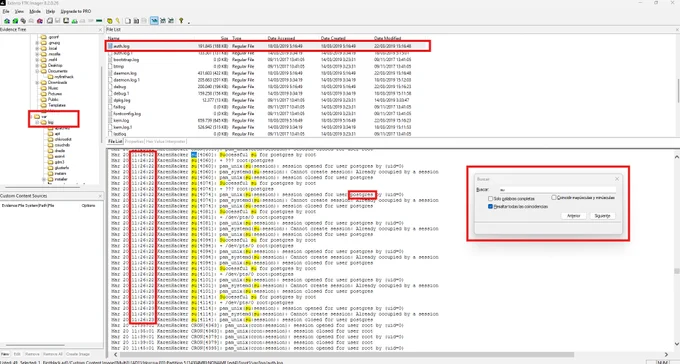Switch to the Properties tab
Screen dimensions: 680x364
(x=134, y=141)
